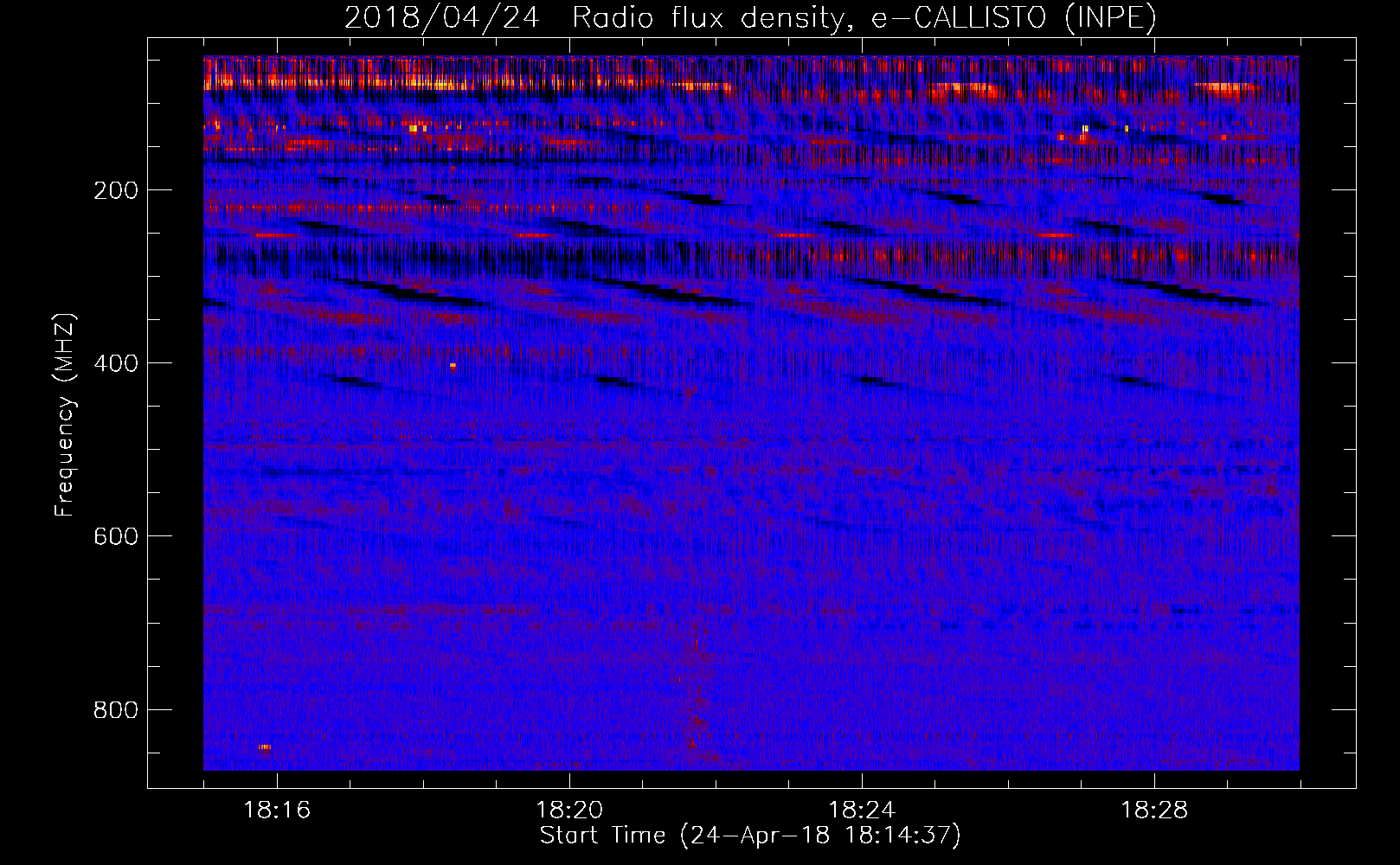Click the "Start Time (24-Apr-18 18:14:37)" label
The image size is (1400, 865).
click(750, 836)
